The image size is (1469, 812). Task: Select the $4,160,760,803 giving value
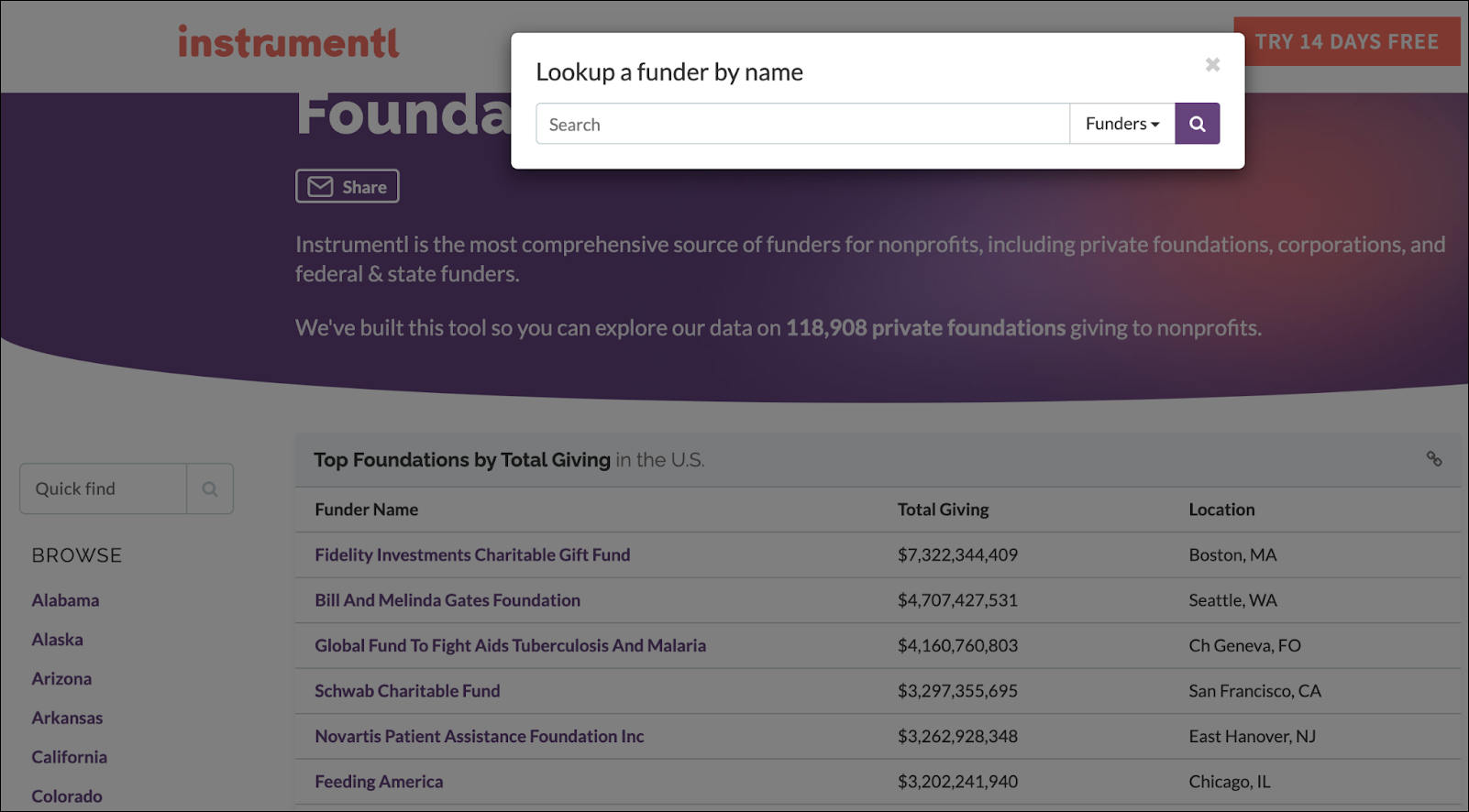pyautogui.click(x=957, y=645)
